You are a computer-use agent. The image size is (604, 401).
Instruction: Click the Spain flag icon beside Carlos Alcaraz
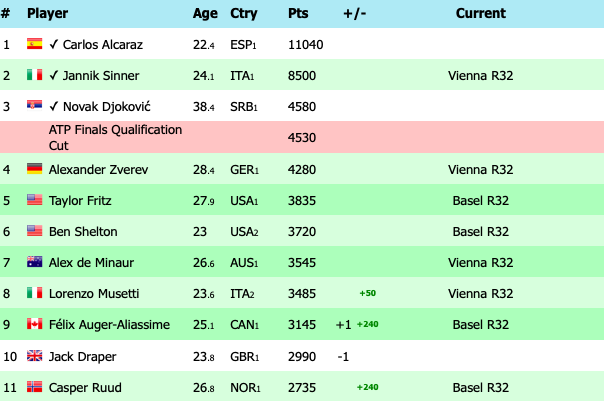point(35,44)
